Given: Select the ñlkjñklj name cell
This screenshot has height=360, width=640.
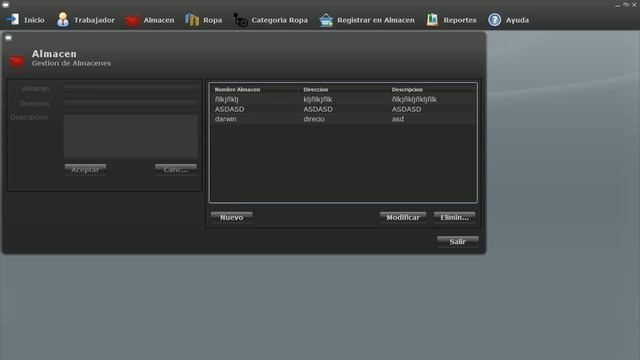Looking at the screenshot, I should 227,100.
